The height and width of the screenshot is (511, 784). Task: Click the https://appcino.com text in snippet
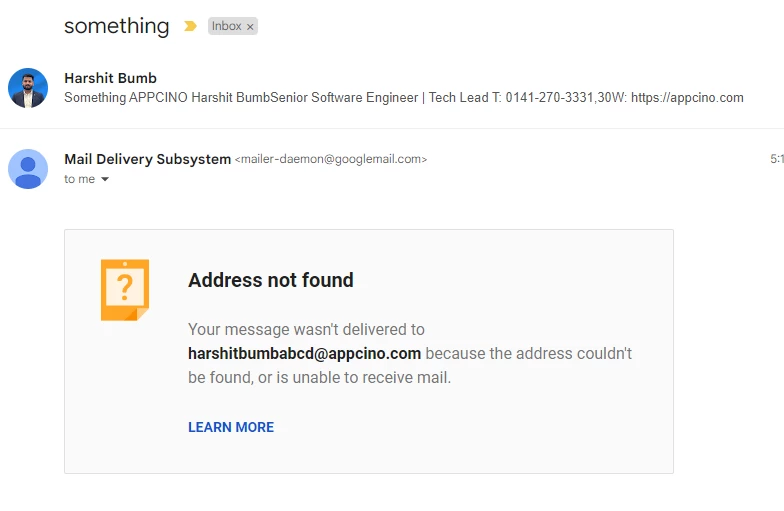pos(687,97)
